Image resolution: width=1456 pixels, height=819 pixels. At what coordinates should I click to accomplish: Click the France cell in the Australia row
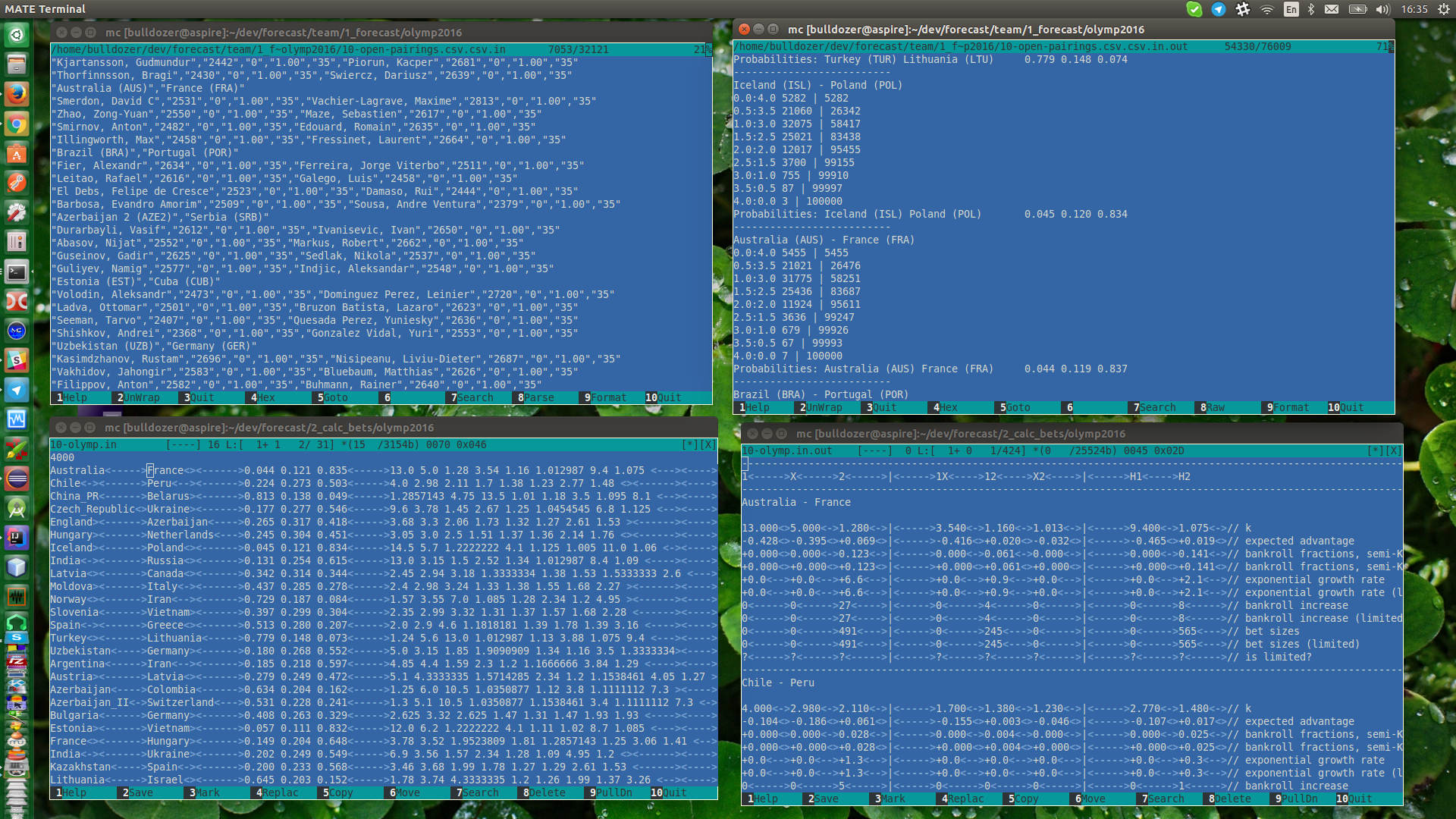(165, 470)
